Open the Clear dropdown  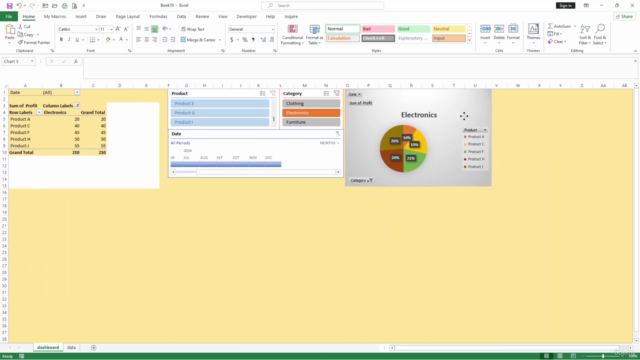[x=557, y=42]
